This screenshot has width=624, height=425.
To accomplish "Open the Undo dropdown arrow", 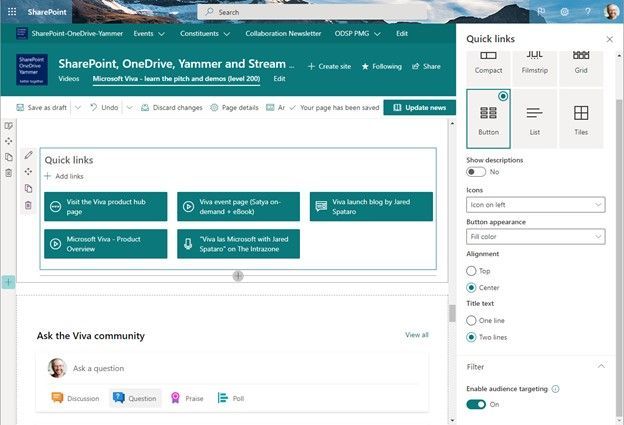I will point(129,107).
